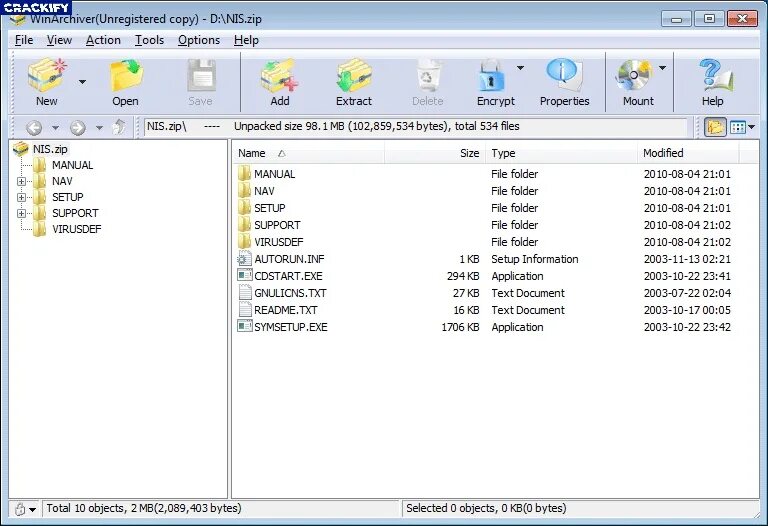The height and width of the screenshot is (526, 768).
Task: Select NIS.zip root in the tree
Action: click(x=50, y=149)
